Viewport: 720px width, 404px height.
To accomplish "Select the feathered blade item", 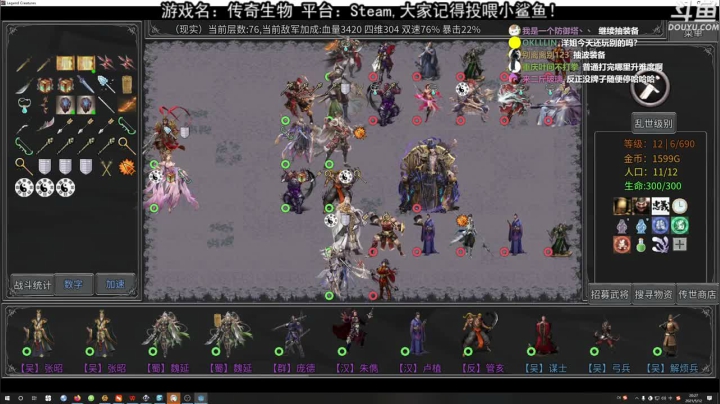I will (x=45, y=125).
